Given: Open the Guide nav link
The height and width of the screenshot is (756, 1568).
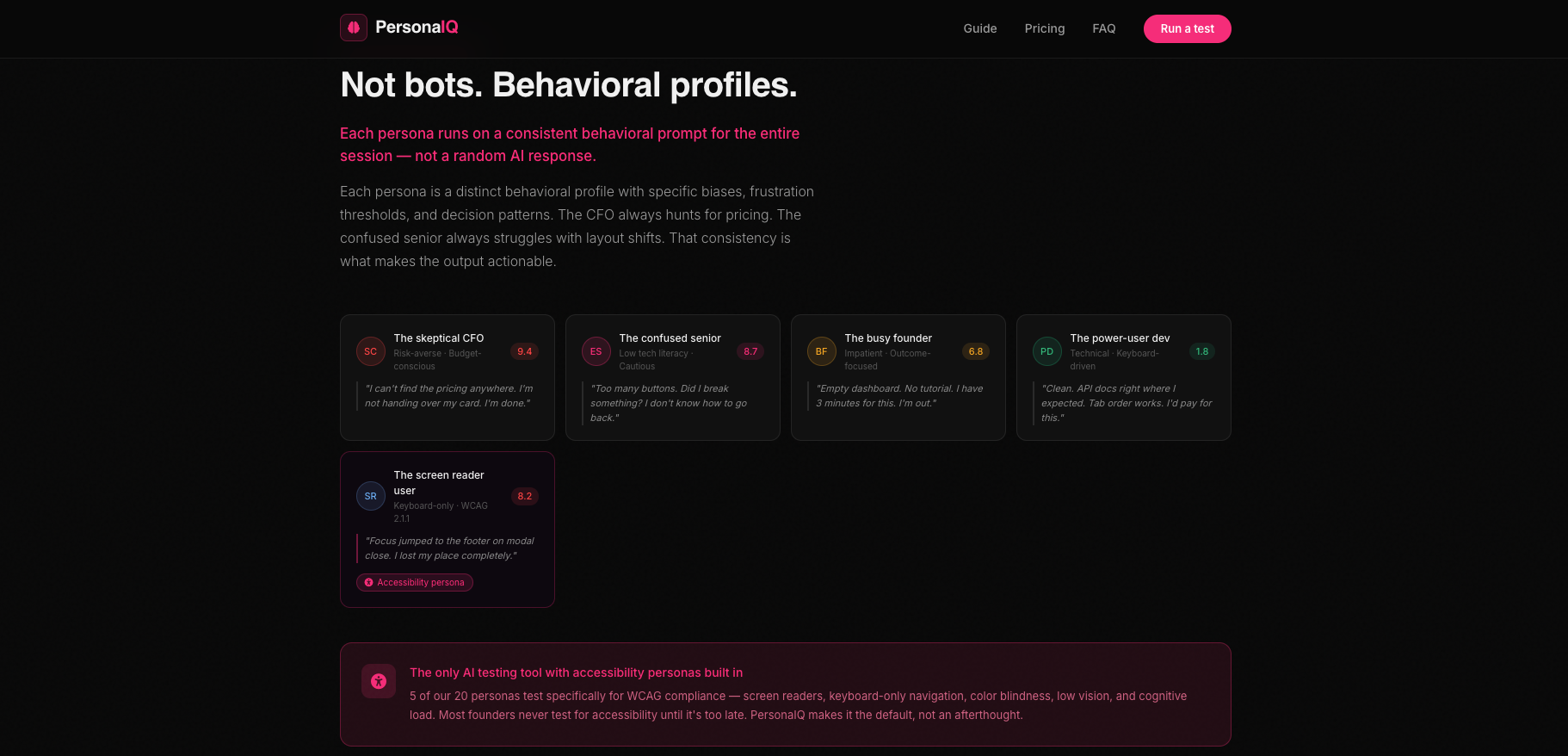Looking at the screenshot, I should click(x=980, y=28).
